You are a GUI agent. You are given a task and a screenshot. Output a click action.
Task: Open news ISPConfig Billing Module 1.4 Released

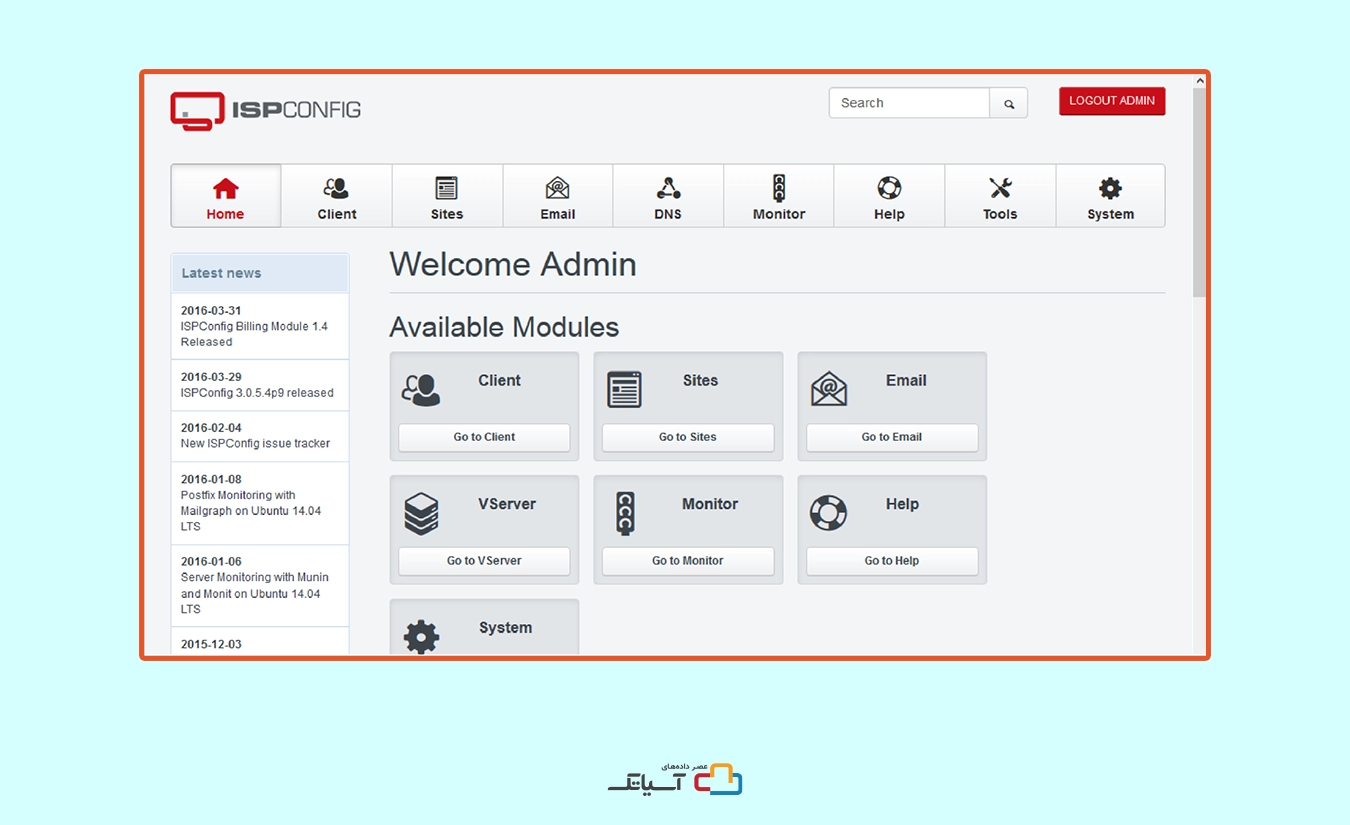(x=254, y=334)
